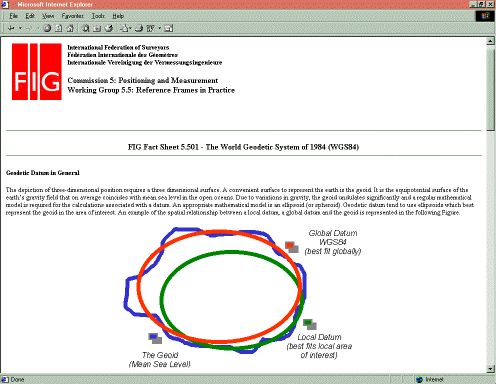Click the Edit page toolbar icon
The height and width of the screenshot is (384, 496).
(151, 28)
